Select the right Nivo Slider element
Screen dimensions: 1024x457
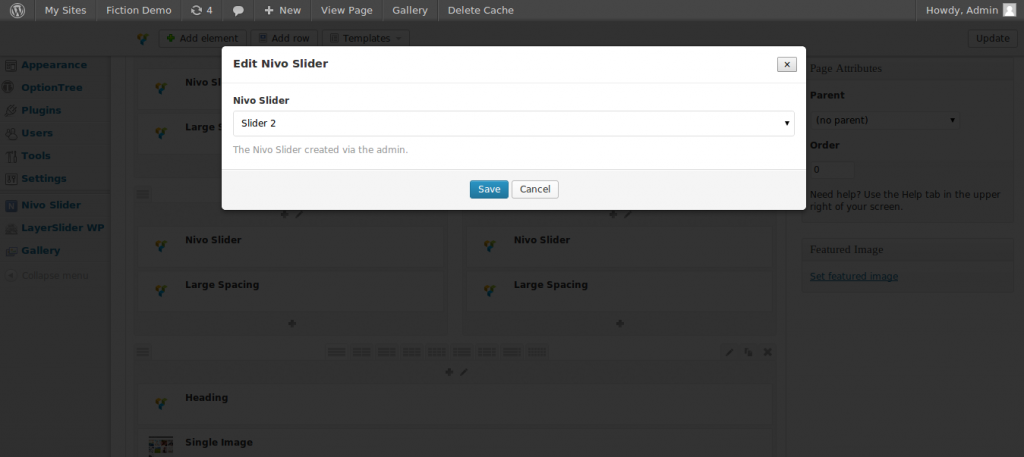618,247
